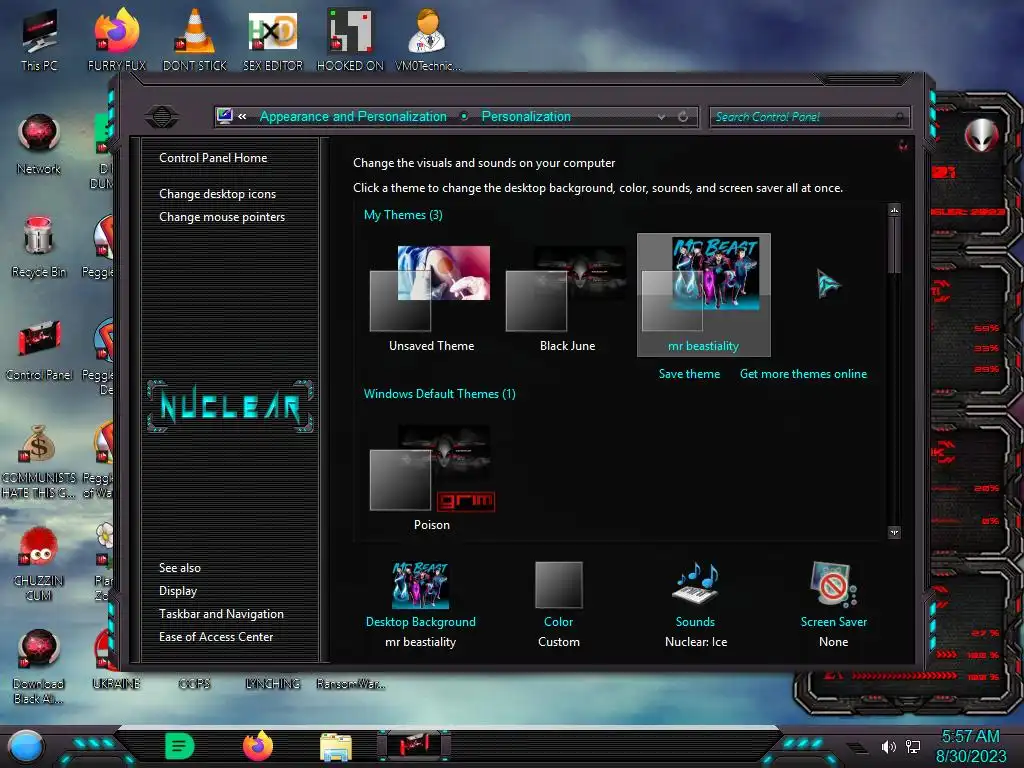Click the Save theme link
This screenshot has width=1024, height=768.
[x=689, y=374]
